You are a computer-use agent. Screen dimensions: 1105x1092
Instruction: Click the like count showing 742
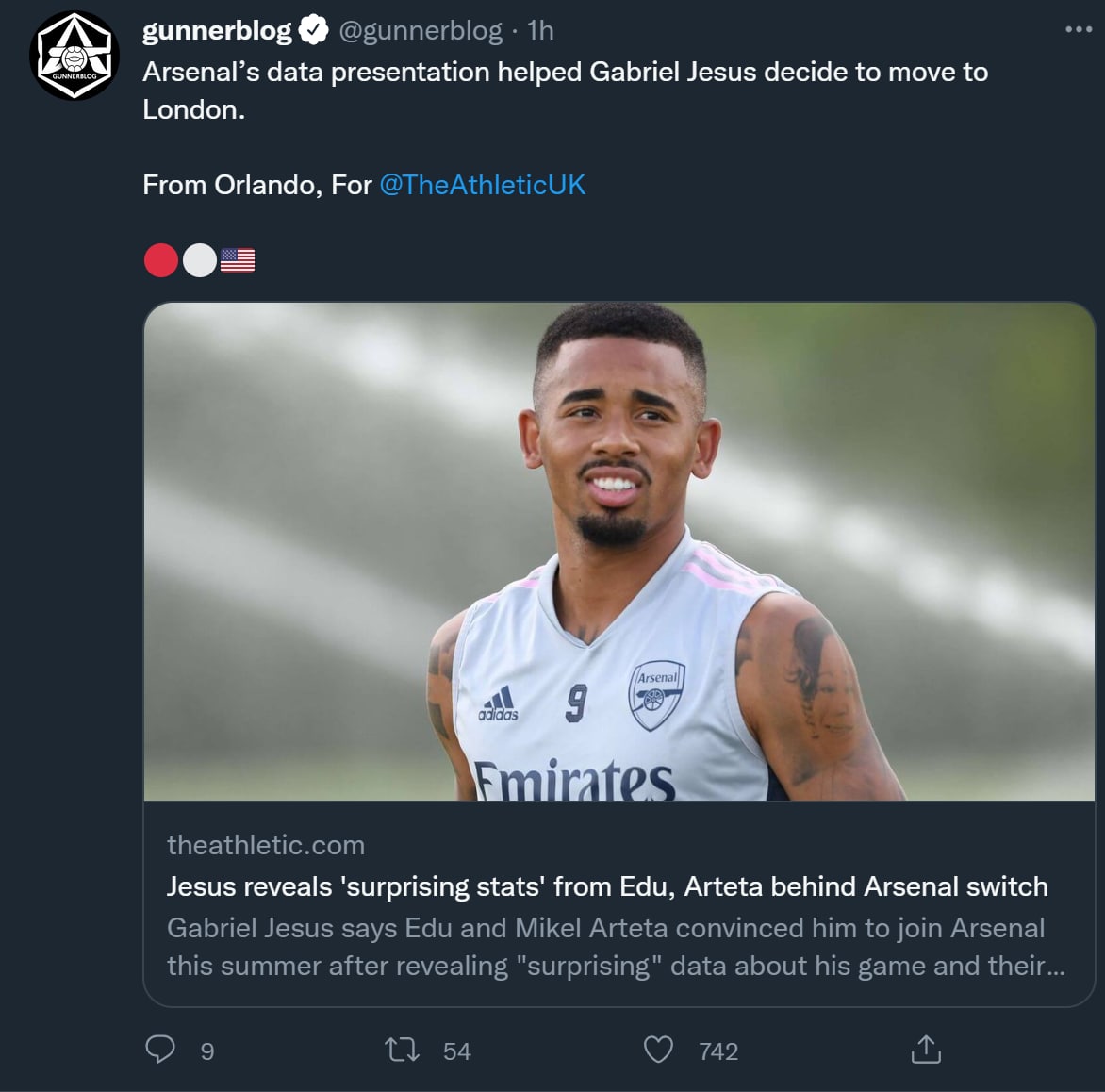click(x=718, y=1051)
